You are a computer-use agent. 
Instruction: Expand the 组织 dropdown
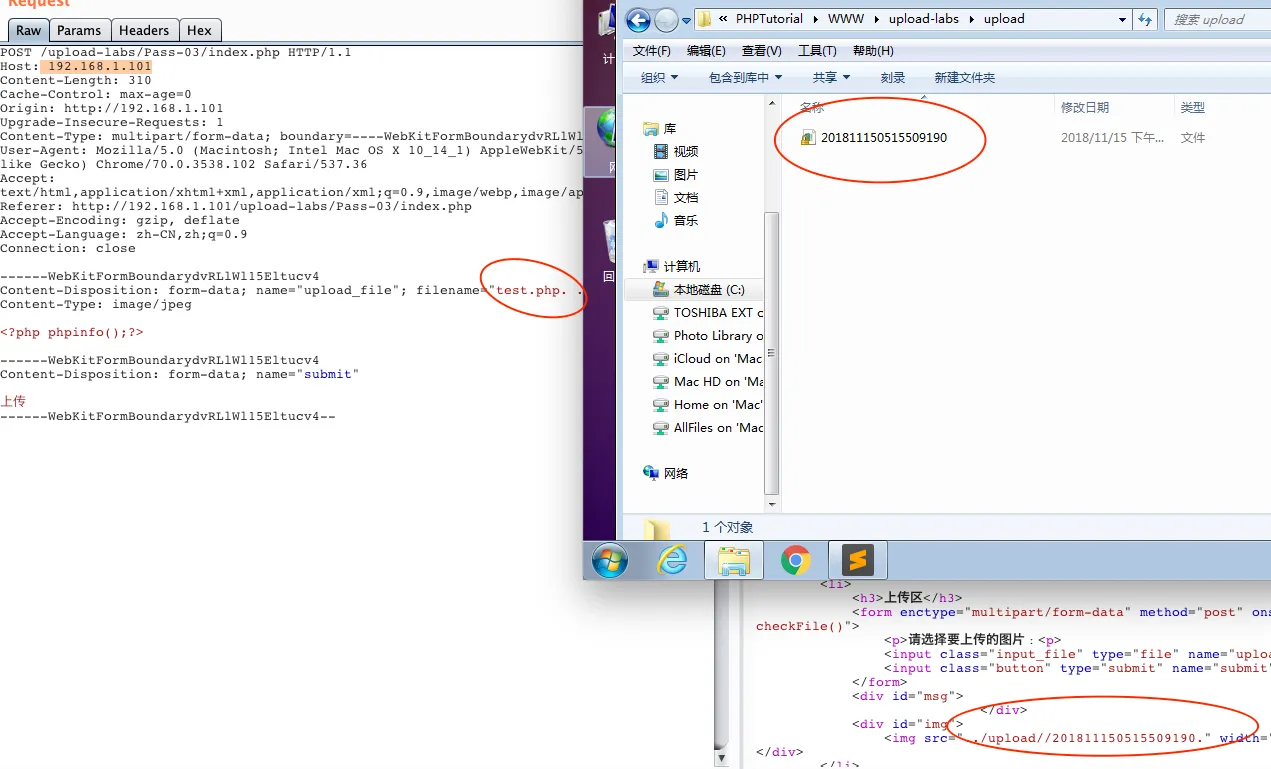pyautogui.click(x=659, y=78)
